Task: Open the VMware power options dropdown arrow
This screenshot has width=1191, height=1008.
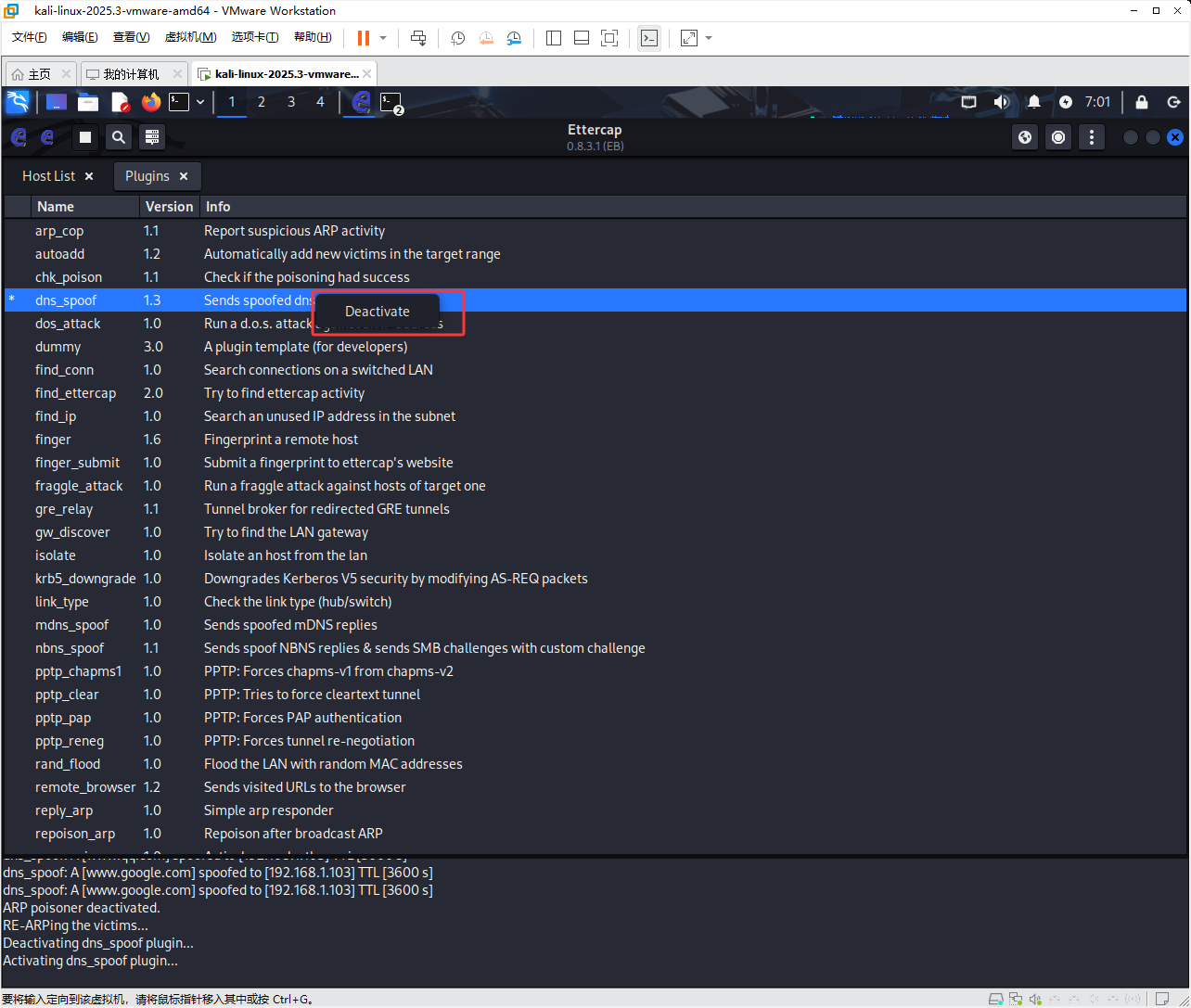Action: (382, 38)
